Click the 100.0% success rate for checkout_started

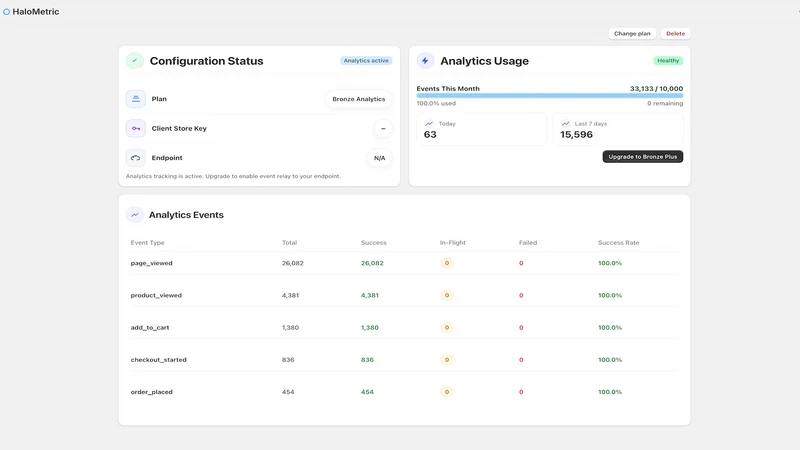[x=610, y=360]
